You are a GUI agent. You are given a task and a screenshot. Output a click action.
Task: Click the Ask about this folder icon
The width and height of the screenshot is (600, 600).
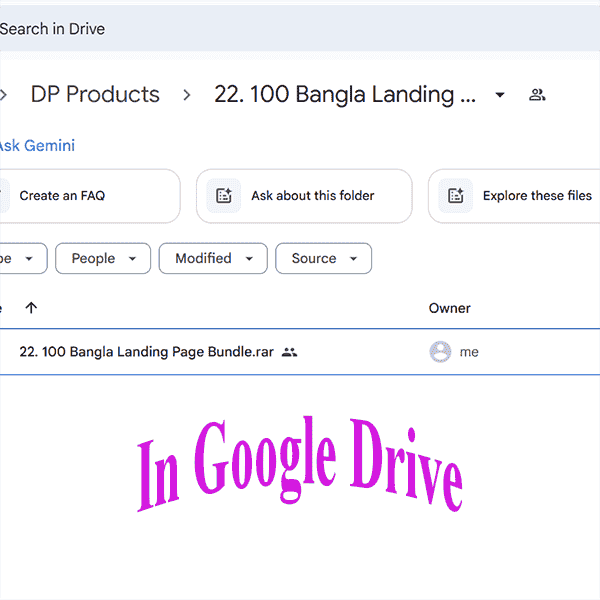[x=224, y=196]
